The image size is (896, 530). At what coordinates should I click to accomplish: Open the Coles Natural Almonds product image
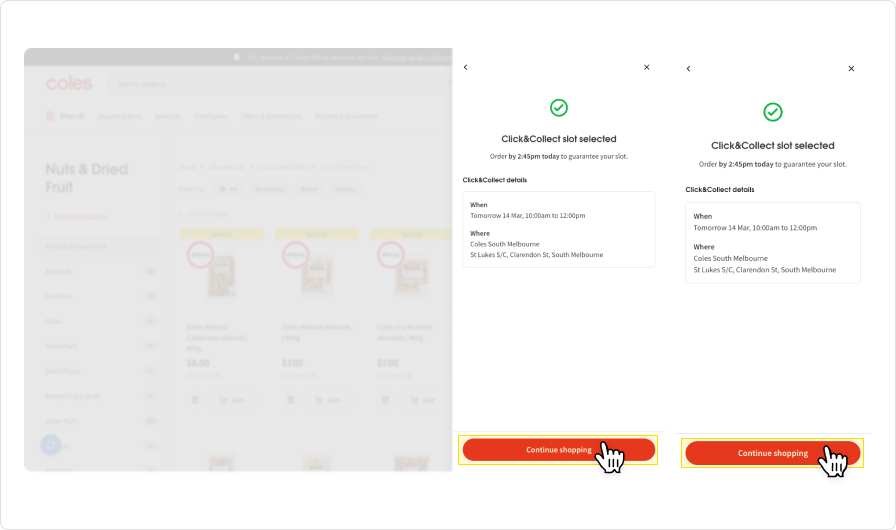(317, 276)
